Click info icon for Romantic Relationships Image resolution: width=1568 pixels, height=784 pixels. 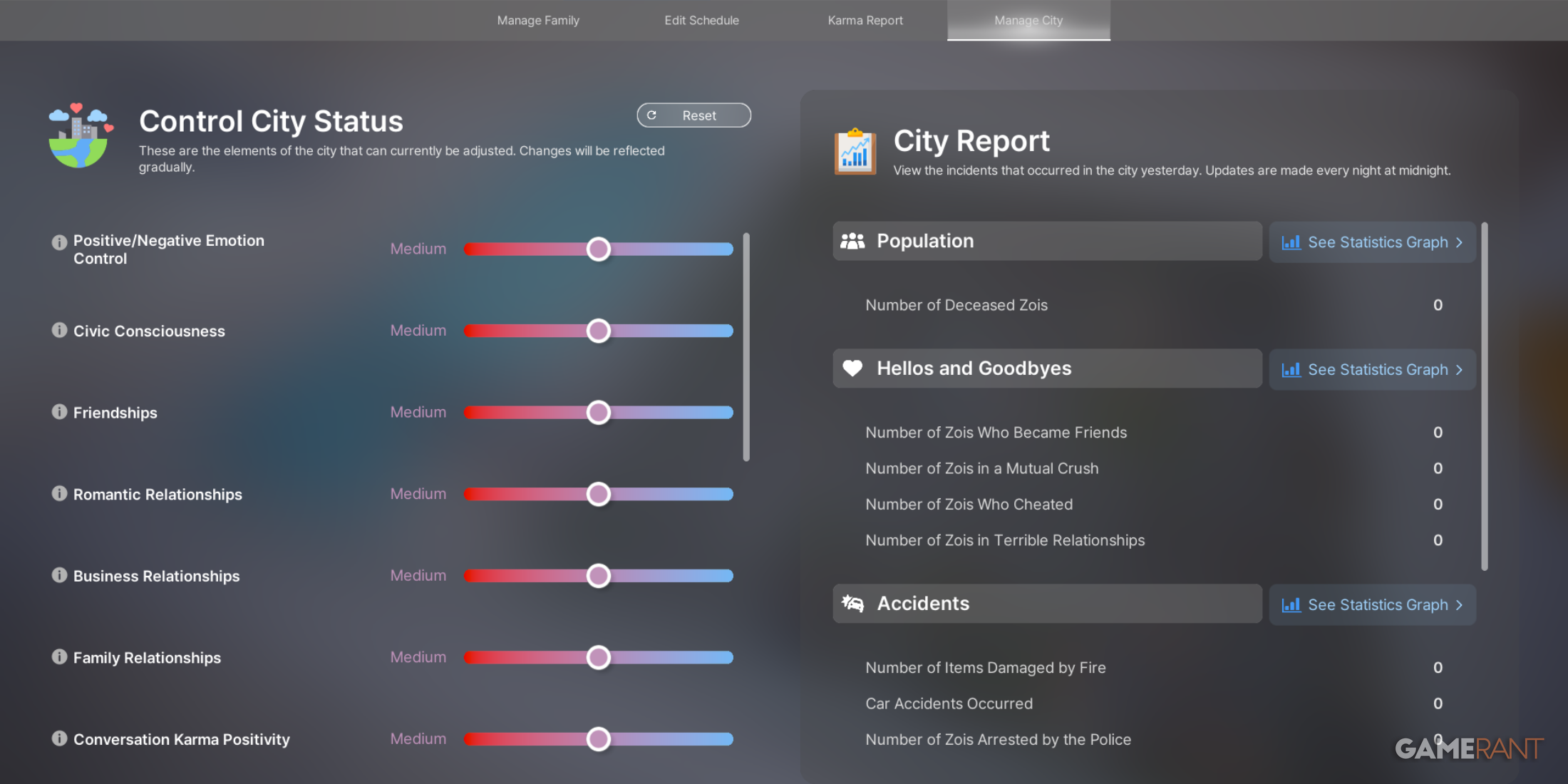59,493
